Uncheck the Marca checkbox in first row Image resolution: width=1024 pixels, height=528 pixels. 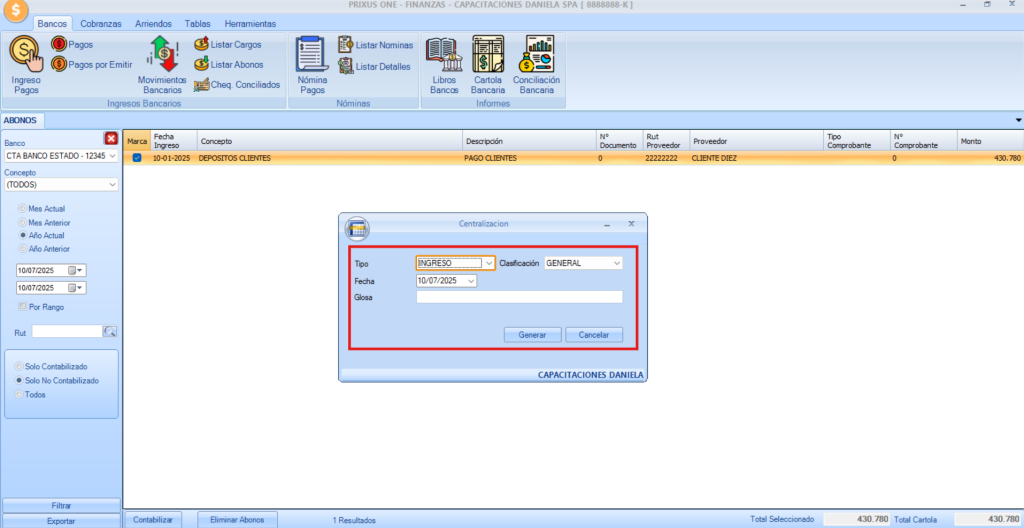[137, 158]
